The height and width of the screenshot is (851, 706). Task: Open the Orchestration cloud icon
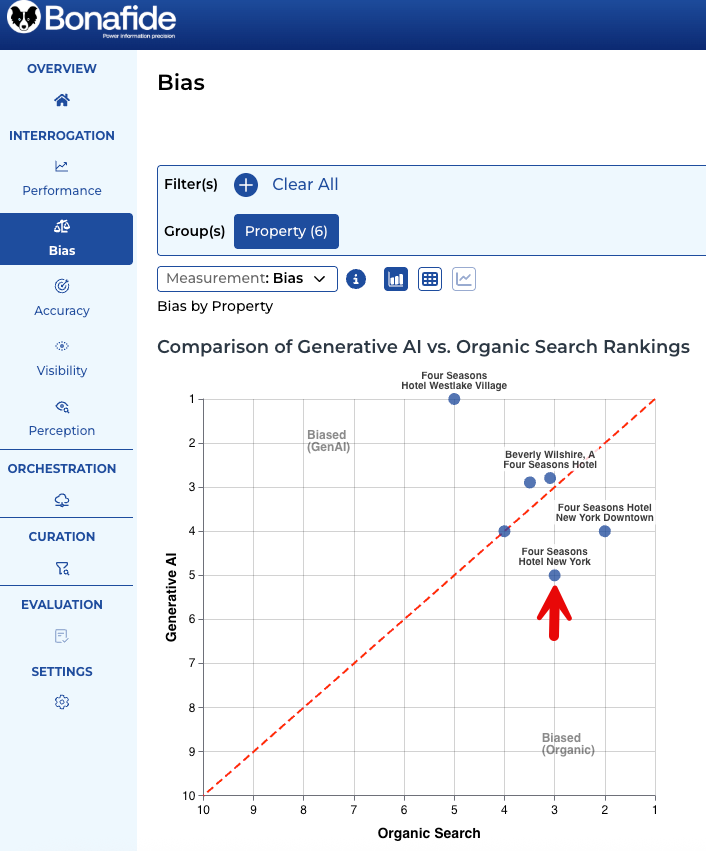coord(62,500)
